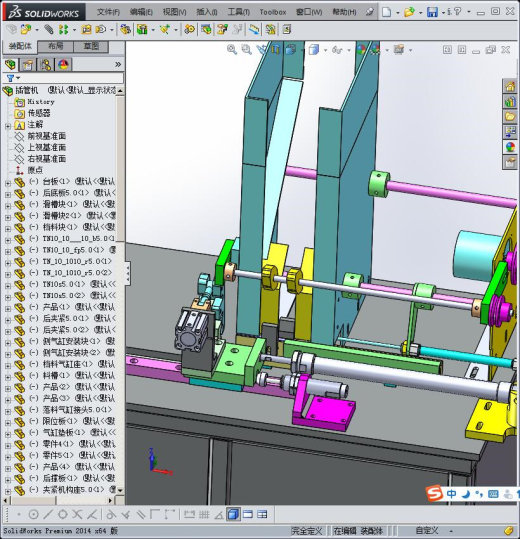Open the DisplayManager color ball tab
The width and height of the screenshot is (520, 539).
(x=64, y=65)
